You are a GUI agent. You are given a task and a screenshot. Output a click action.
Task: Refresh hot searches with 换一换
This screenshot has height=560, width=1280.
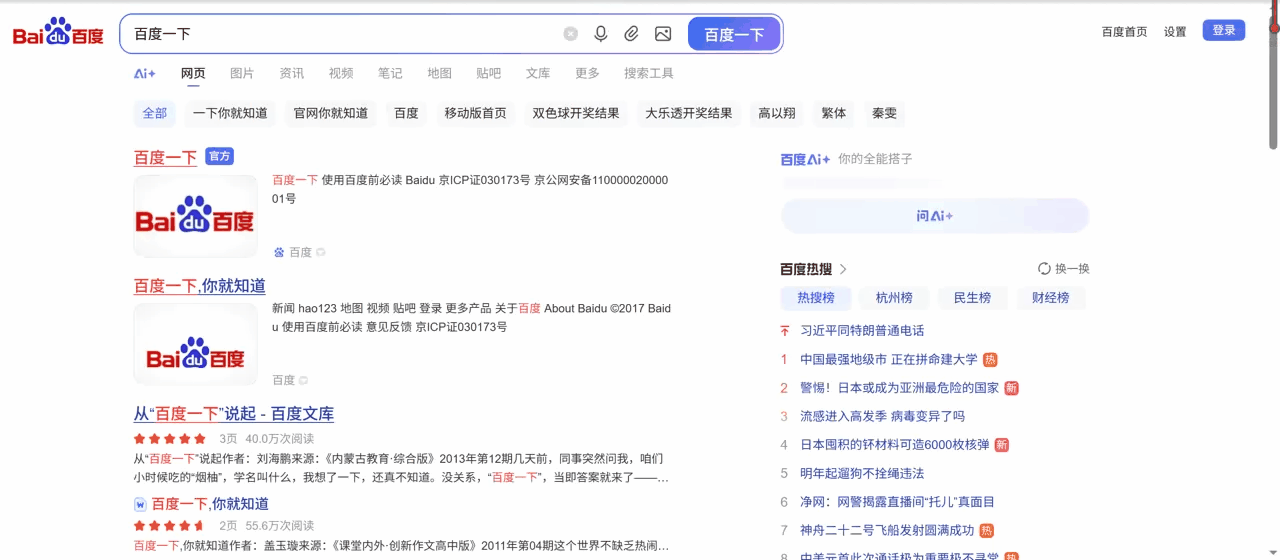[1064, 269]
